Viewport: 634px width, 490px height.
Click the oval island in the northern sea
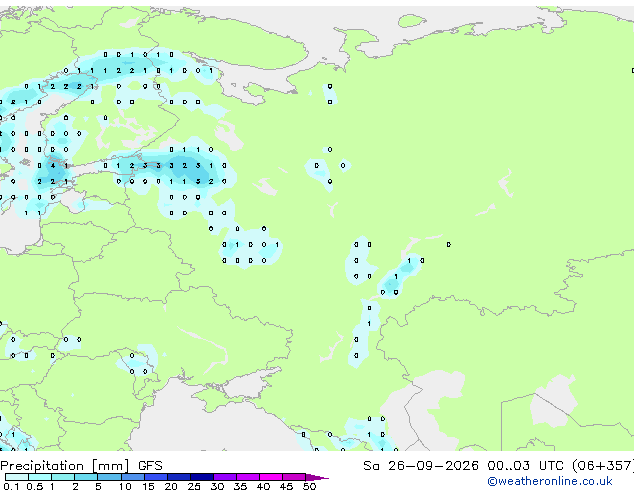(412, 21)
